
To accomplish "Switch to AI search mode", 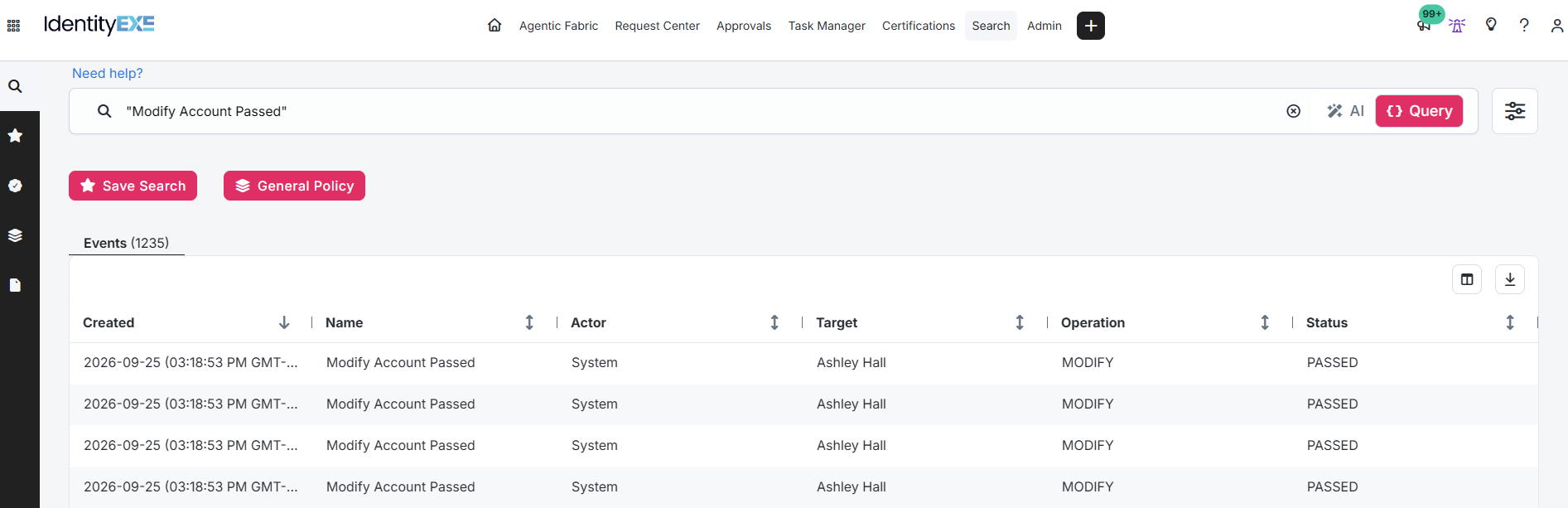I will 1346,111.
